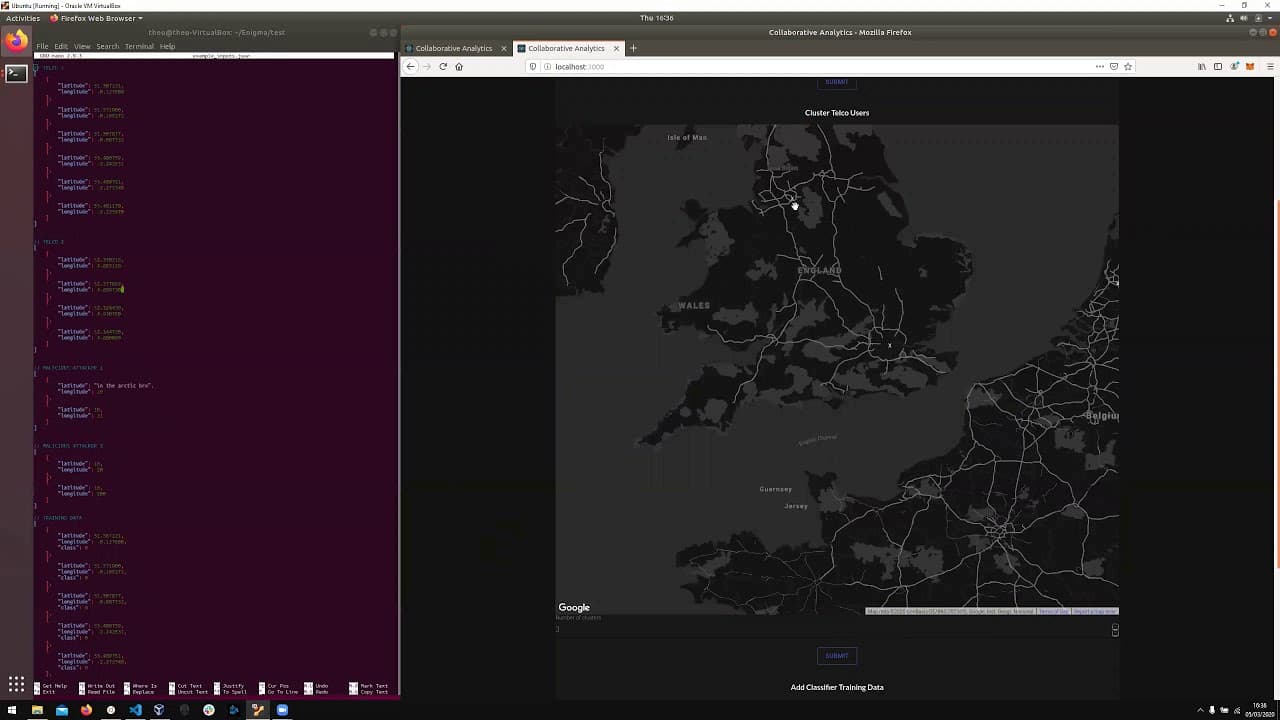Open File Explorer on the Windows taskbar
This screenshot has height=720, width=1280.
tap(37, 710)
